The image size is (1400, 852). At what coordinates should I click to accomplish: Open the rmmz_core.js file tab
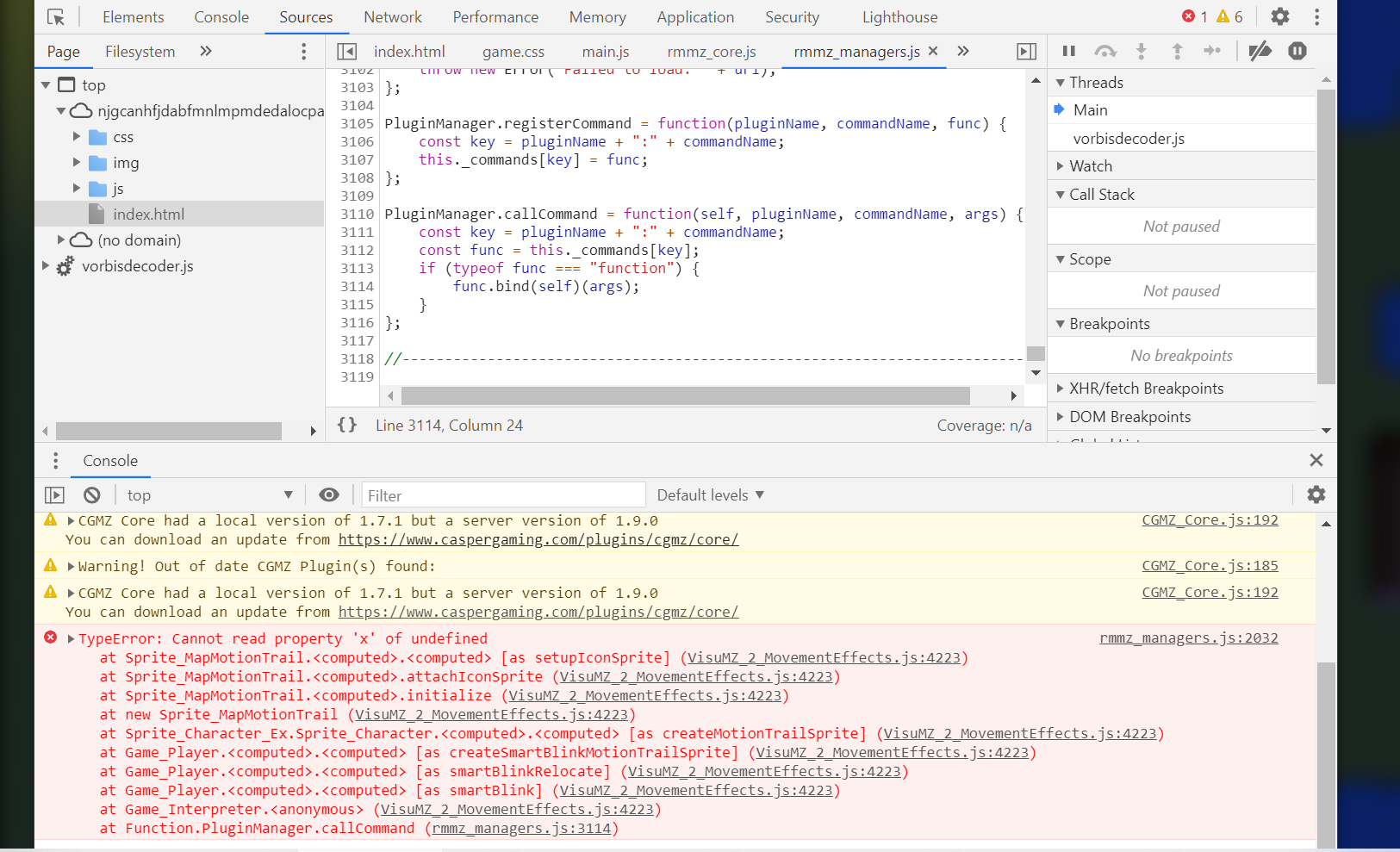712,52
